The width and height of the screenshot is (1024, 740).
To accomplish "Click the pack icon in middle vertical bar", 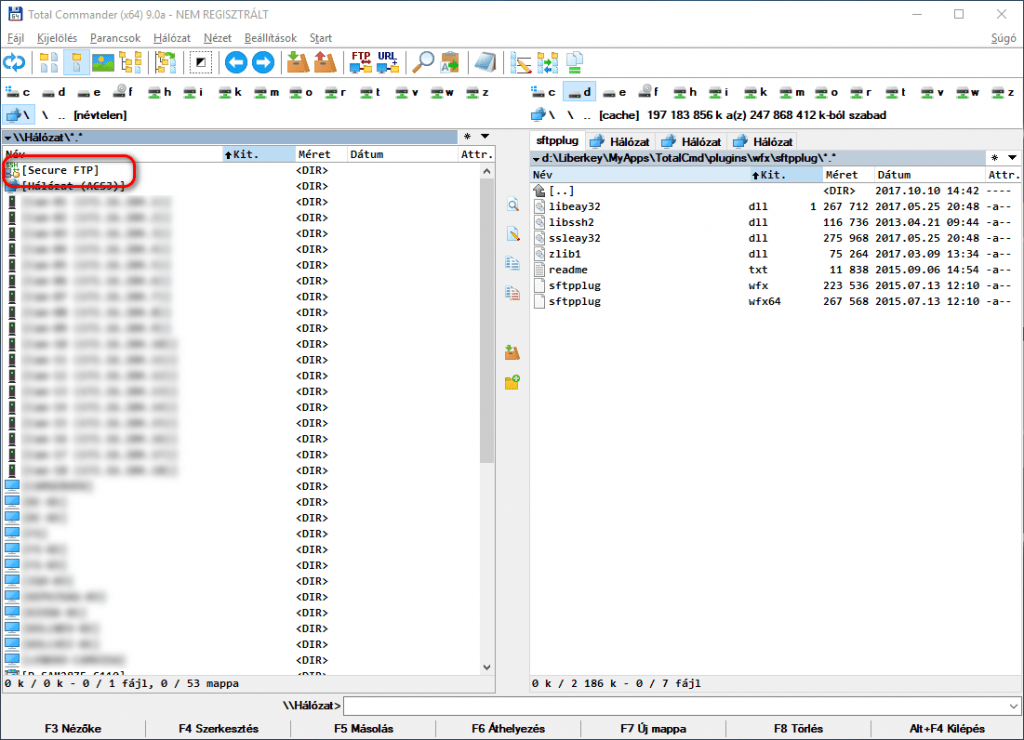I will (513, 353).
